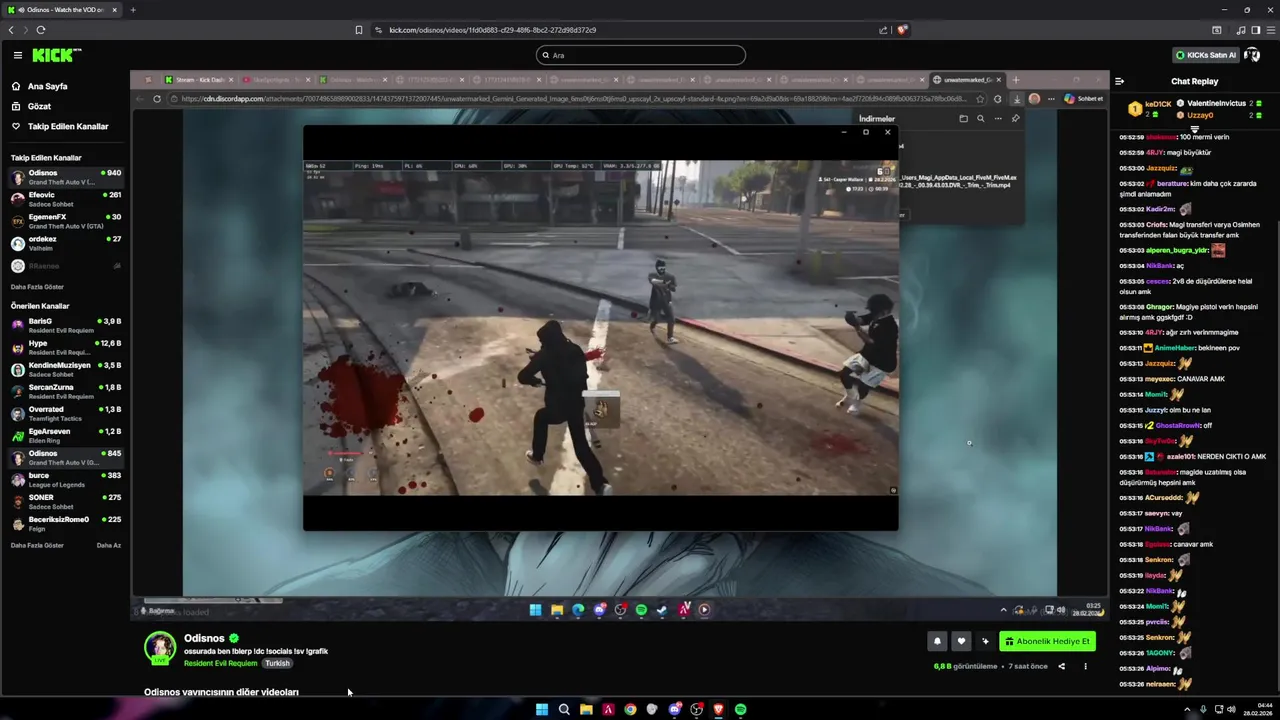This screenshot has height=720, width=1280.
Task: Select the Odisnos Watch the VOD tab
Action: [x=63, y=10]
